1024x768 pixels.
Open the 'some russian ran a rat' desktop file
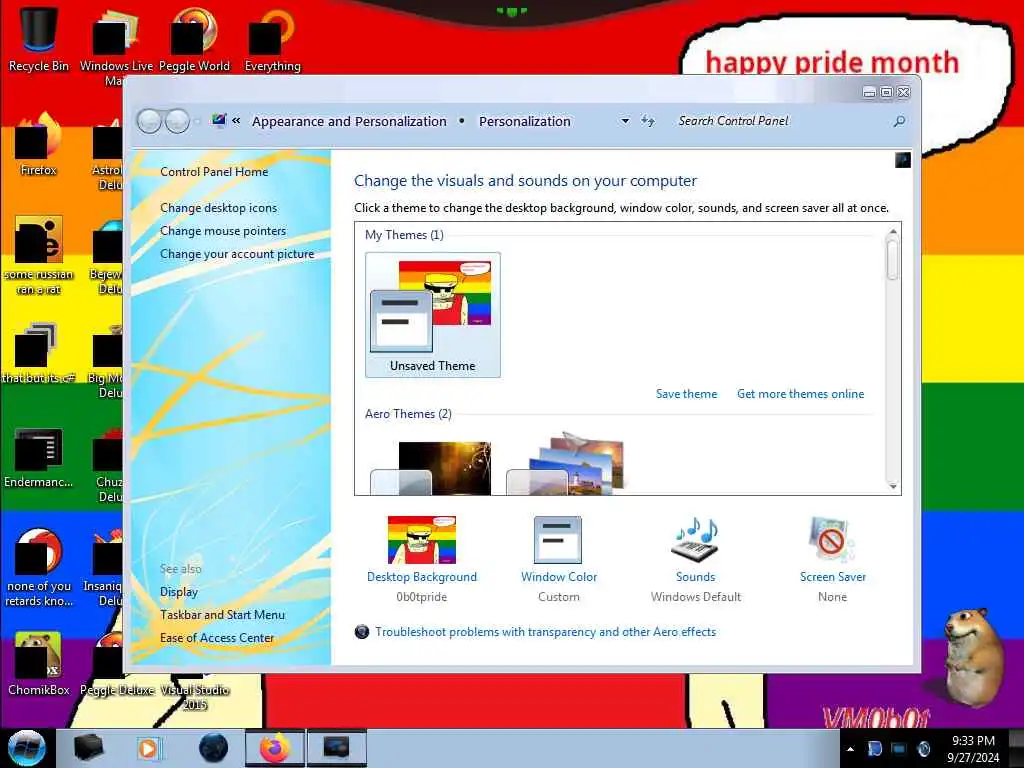tap(39, 255)
